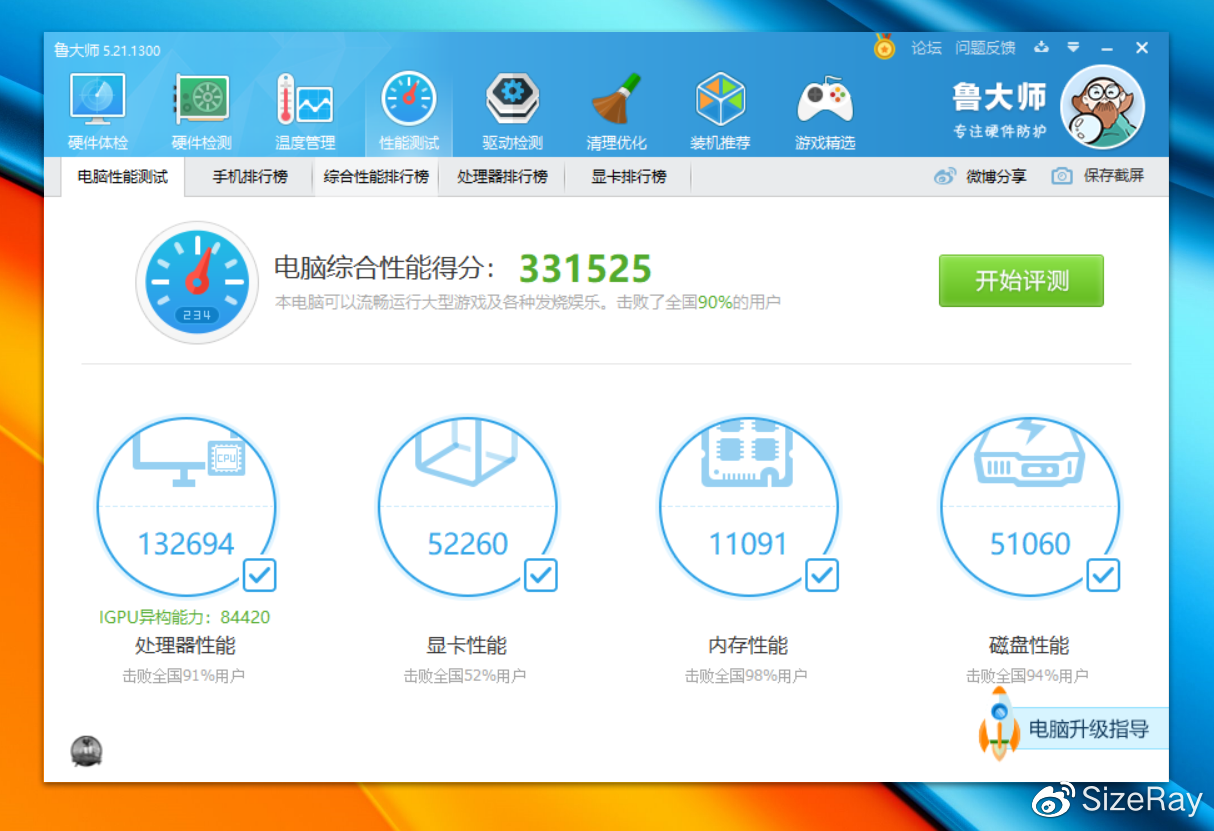Screen dimensions: 1214x831
Task: Uncheck the 内存性能 test checkbox
Action: tap(822, 575)
